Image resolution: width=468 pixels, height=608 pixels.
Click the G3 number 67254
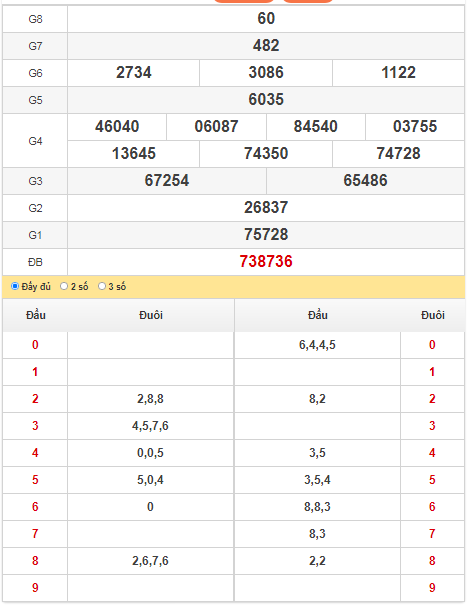point(167,181)
